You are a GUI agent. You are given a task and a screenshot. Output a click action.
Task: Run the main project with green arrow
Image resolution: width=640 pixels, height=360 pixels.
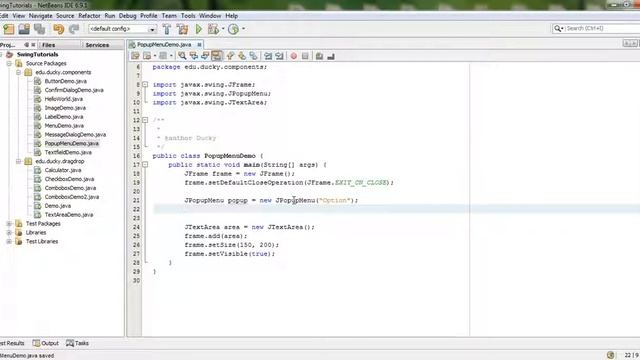[199, 29]
